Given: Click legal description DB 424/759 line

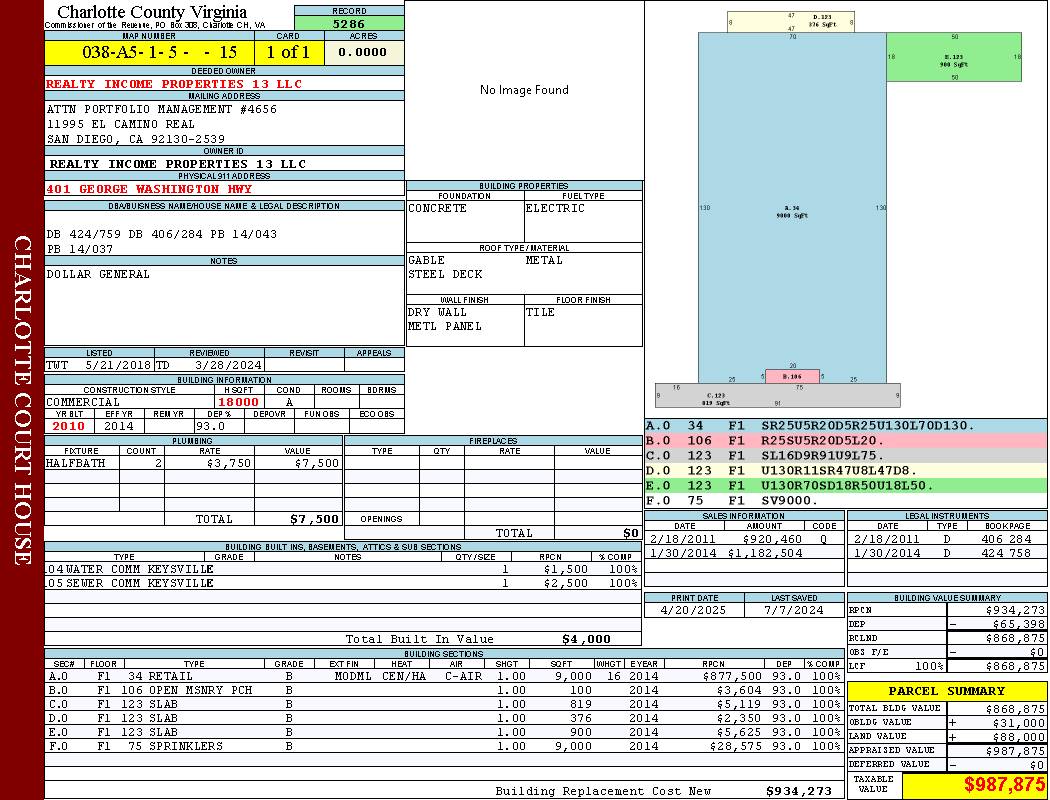Looking at the screenshot, I should point(161,234).
